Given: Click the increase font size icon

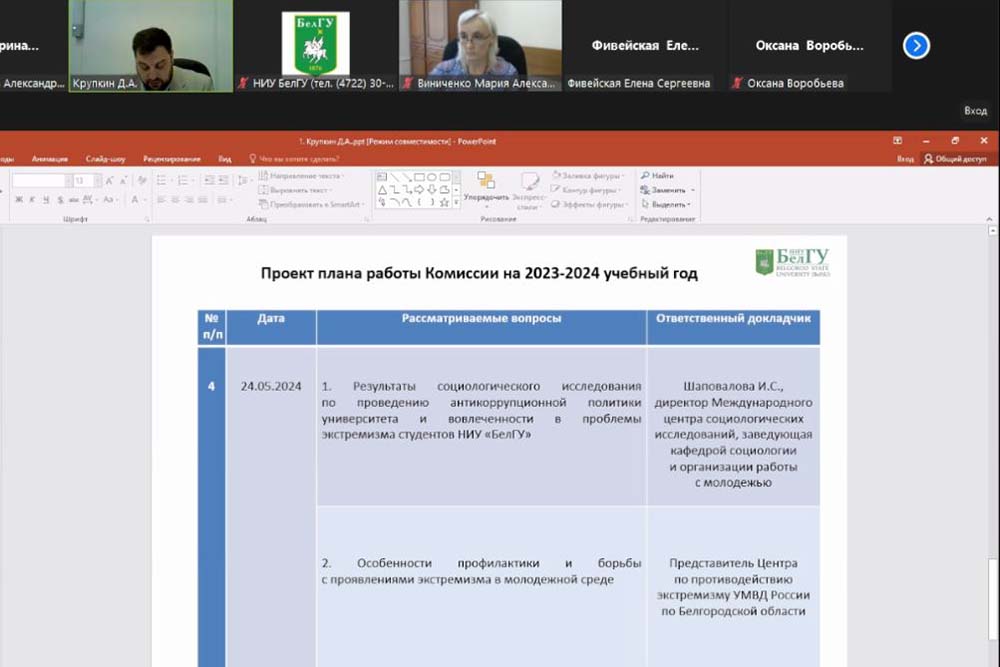Looking at the screenshot, I should pos(109,181).
